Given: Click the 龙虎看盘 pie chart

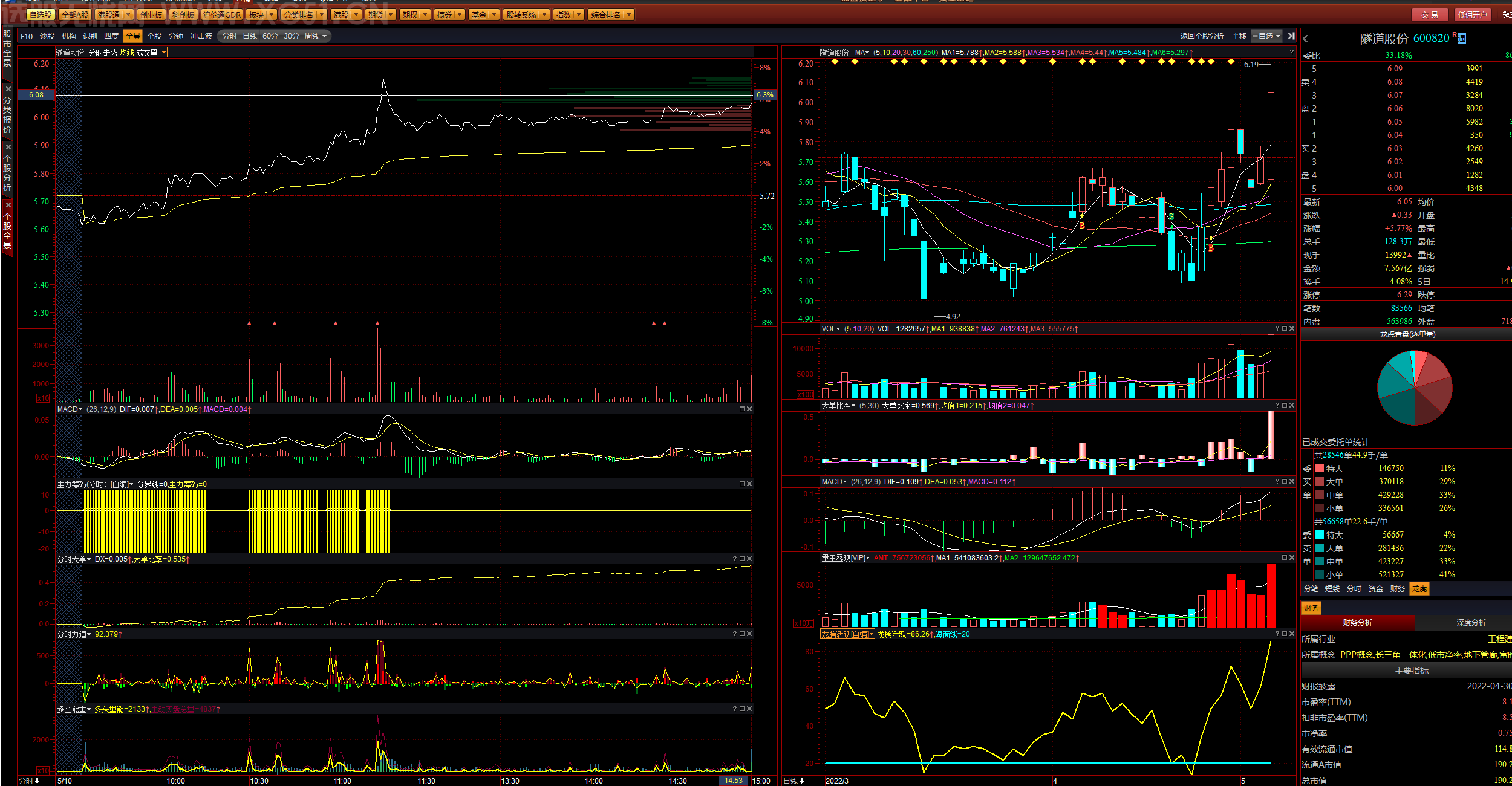Looking at the screenshot, I should [x=1415, y=388].
